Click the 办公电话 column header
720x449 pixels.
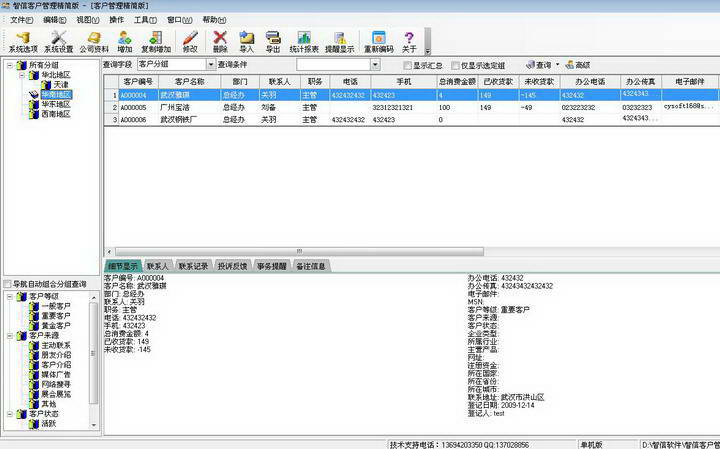coord(590,82)
